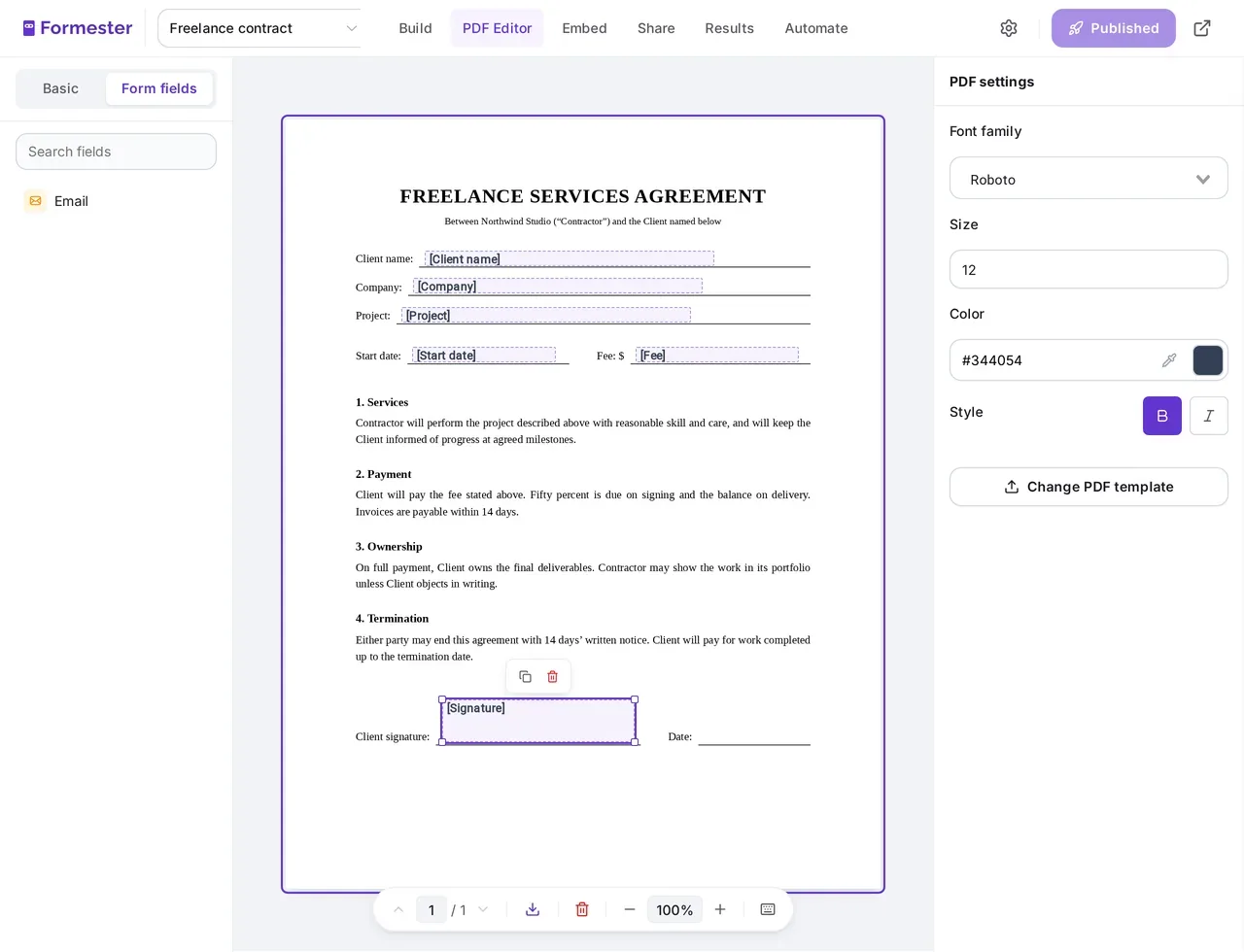Open the settings gear icon
Image resolution: width=1244 pixels, height=952 pixels.
(1009, 28)
